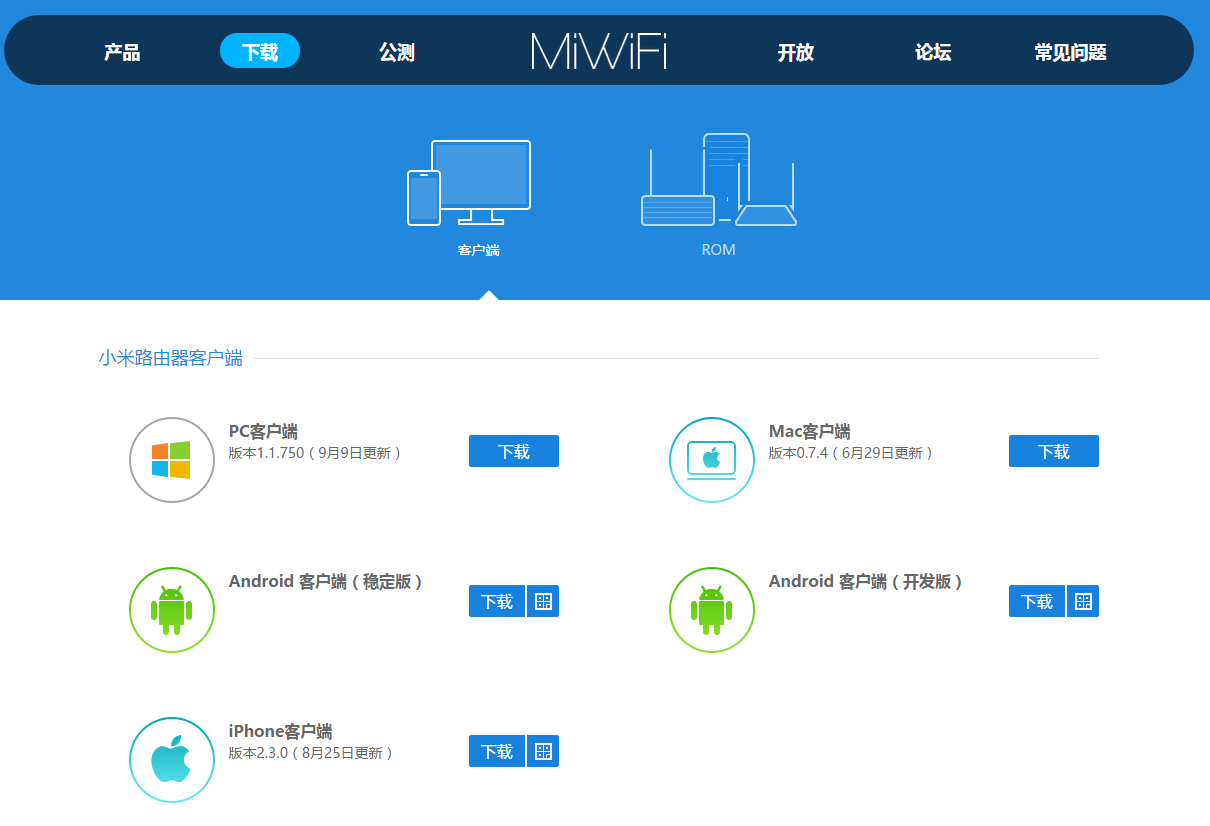Show QR code for iPhone客户端

point(543,751)
